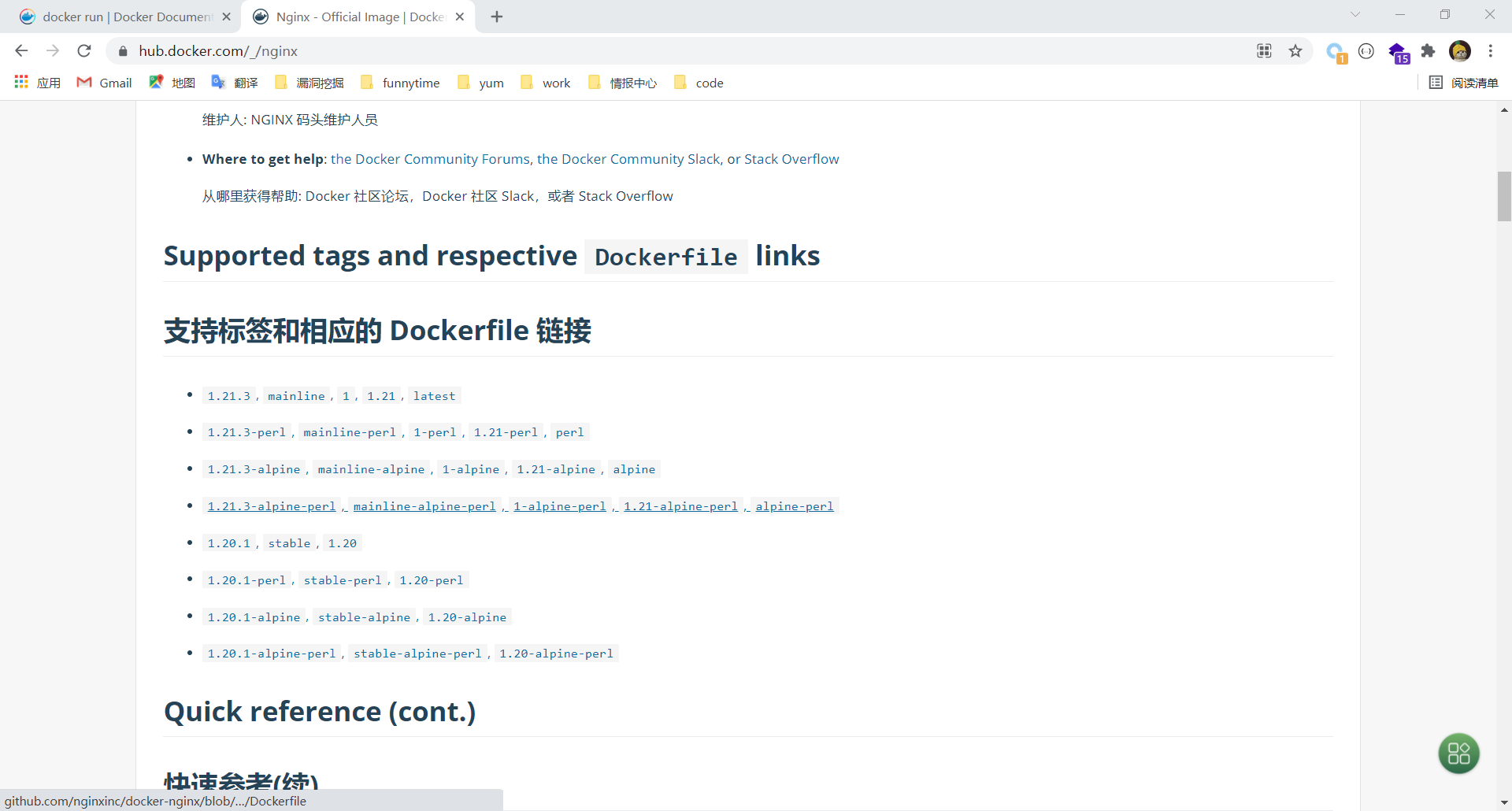1512x811 pixels.
Task: Open the 1-alpine-perl tag link
Action: click(x=560, y=506)
